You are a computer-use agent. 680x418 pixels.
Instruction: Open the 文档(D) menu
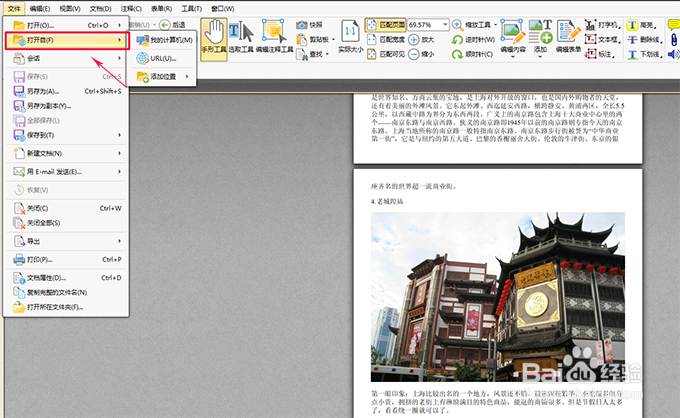100,8
